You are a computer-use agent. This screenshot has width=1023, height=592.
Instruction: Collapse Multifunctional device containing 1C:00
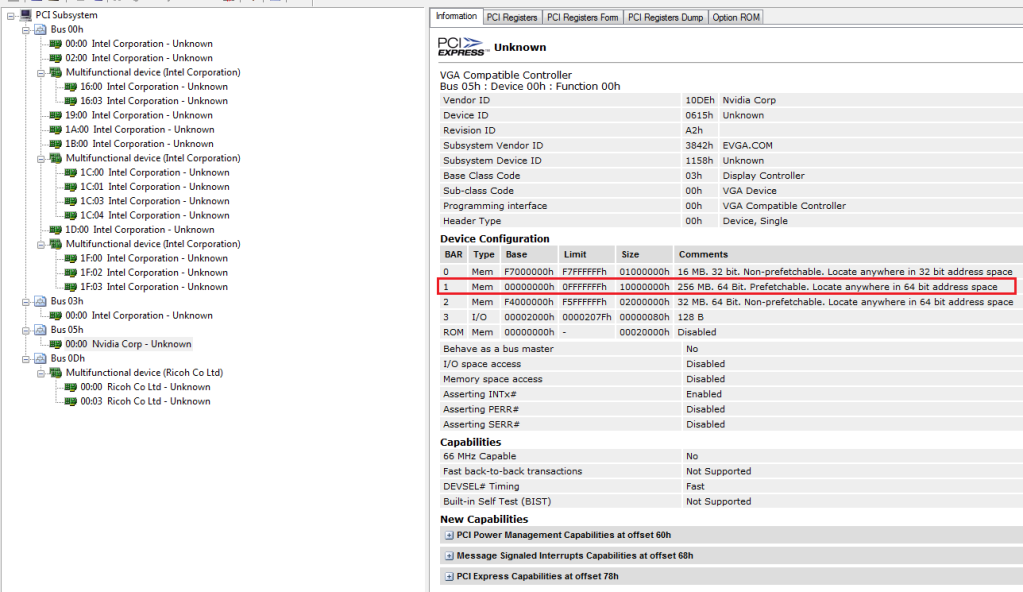point(41,159)
